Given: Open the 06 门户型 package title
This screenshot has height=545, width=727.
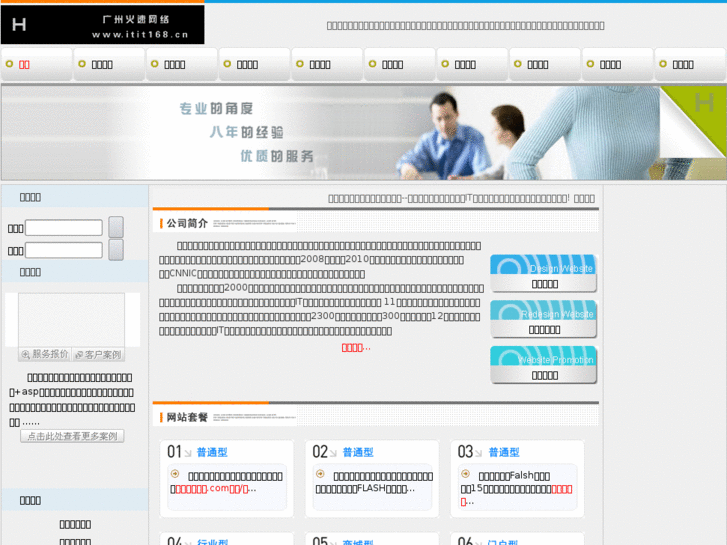Looking at the screenshot, I should click(503, 541).
